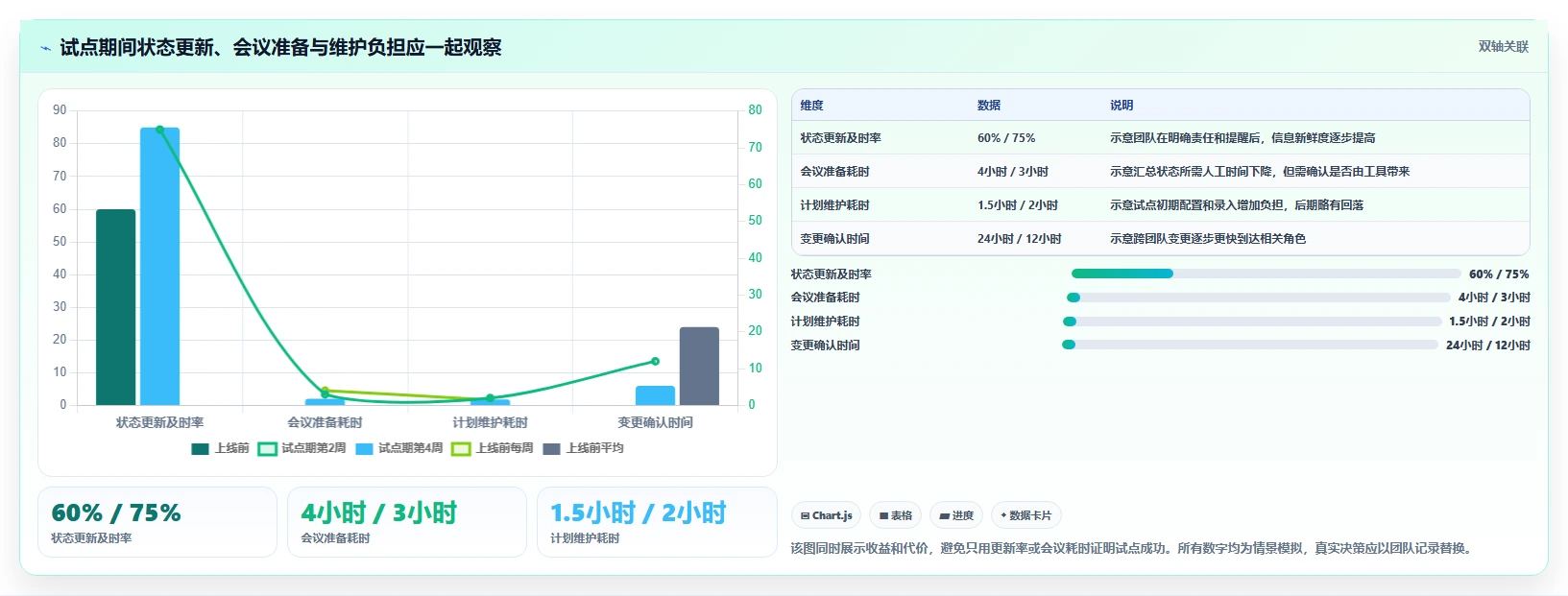Click the 计划维护耗时 progress bar
The height and width of the screenshot is (596, 1568).
click(1252, 322)
